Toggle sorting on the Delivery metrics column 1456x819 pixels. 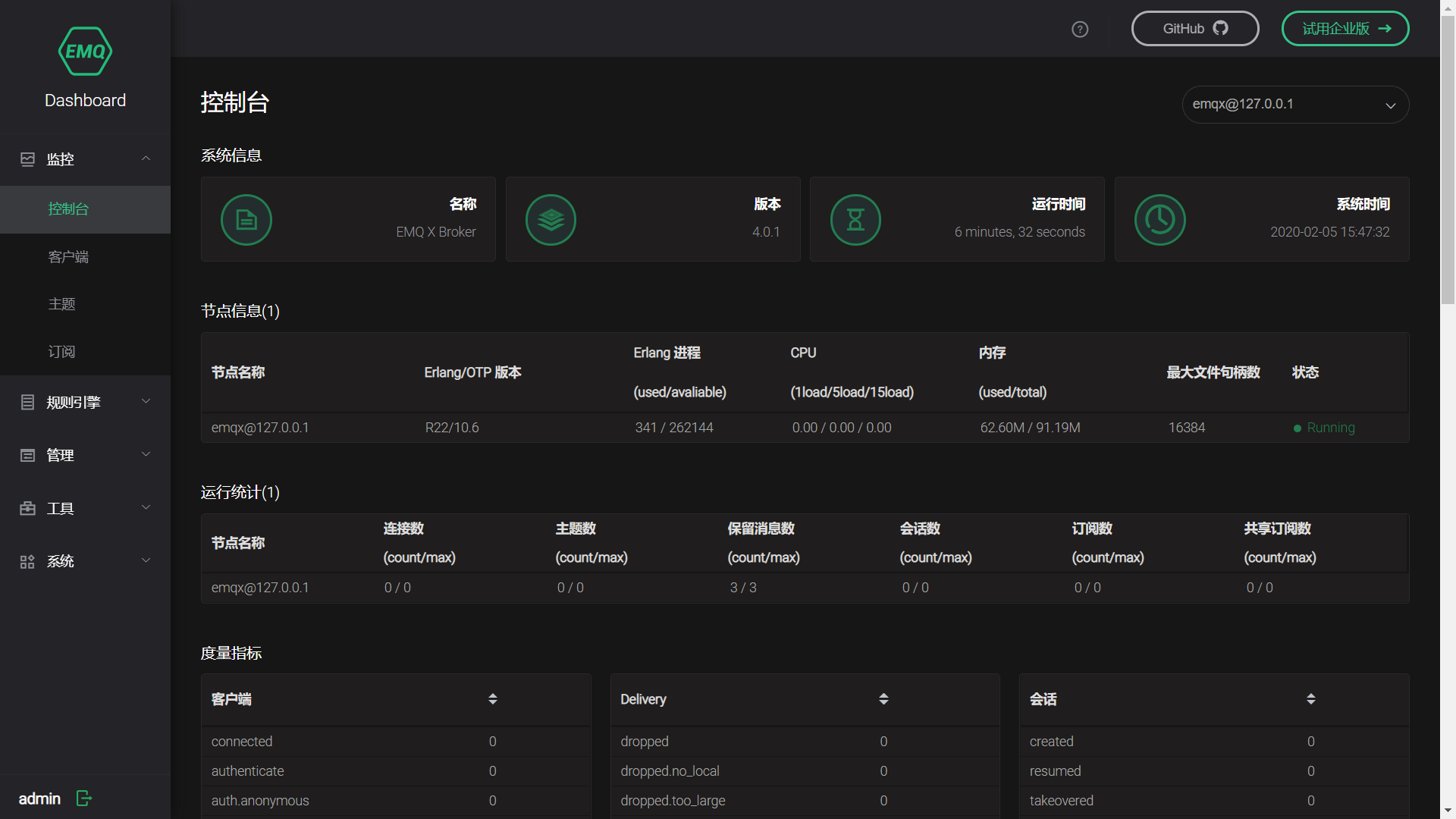(x=883, y=698)
